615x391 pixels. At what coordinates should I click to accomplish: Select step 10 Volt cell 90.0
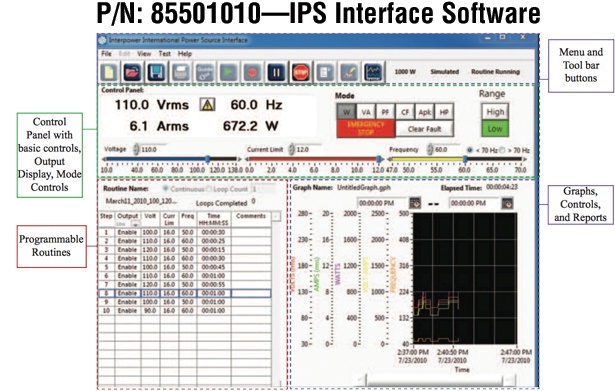(x=150, y=310)
